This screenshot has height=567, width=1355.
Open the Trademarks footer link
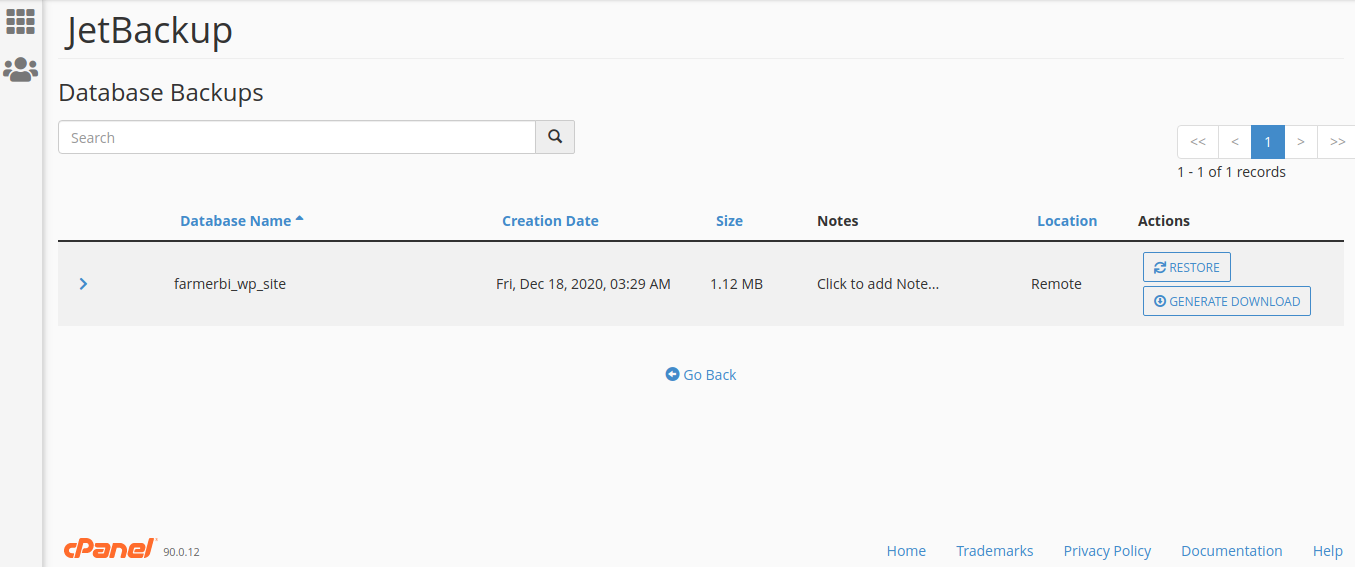[995, 551]
